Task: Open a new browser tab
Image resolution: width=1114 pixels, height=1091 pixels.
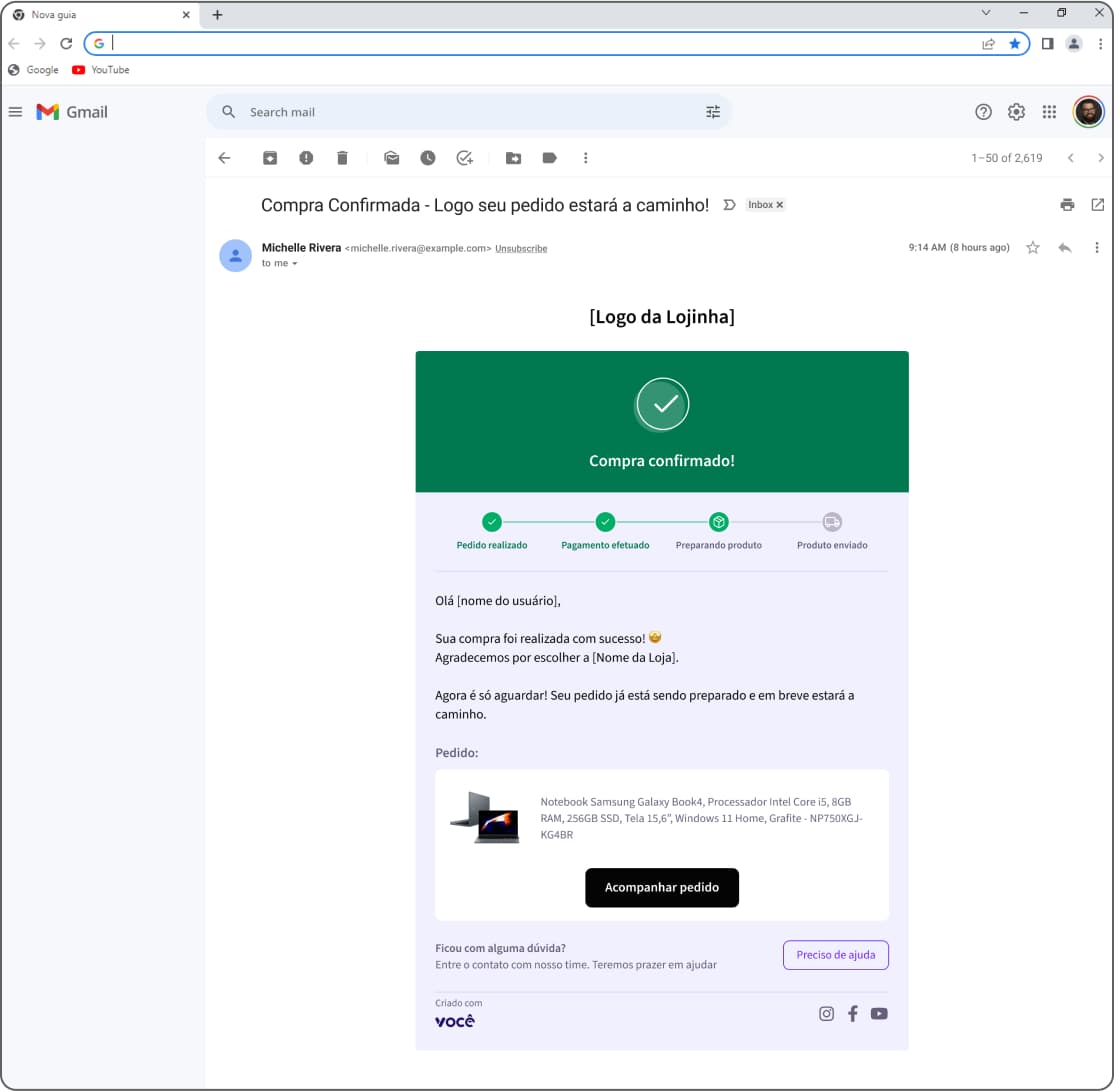Action: pyautogui.click(x=217, y=15)
